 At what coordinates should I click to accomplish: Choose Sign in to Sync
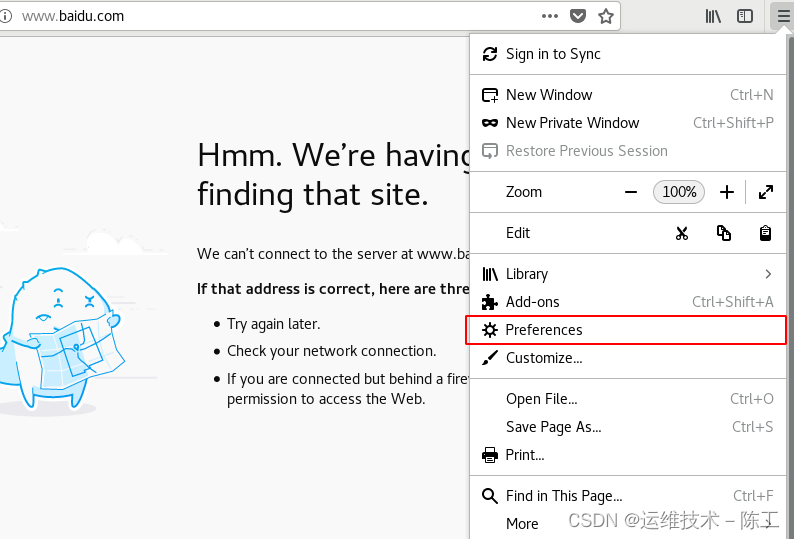point(628,54)
